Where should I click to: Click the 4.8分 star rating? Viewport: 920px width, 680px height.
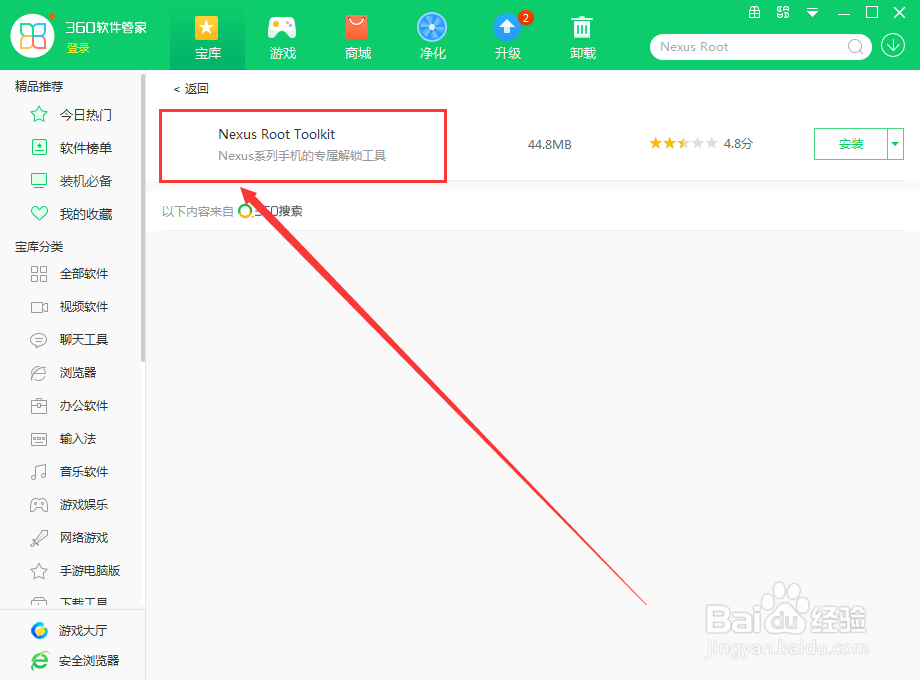701,143
